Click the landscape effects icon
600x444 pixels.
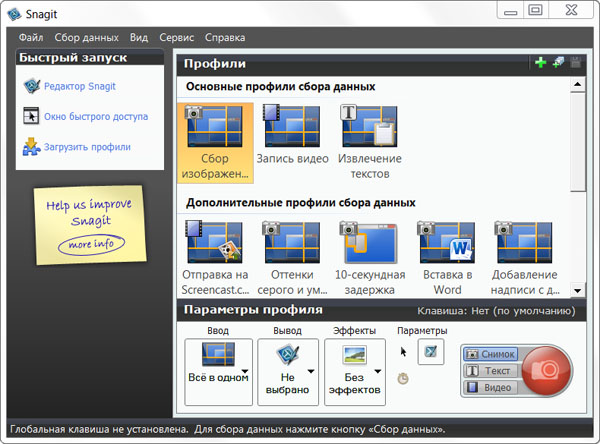(354, 354)
